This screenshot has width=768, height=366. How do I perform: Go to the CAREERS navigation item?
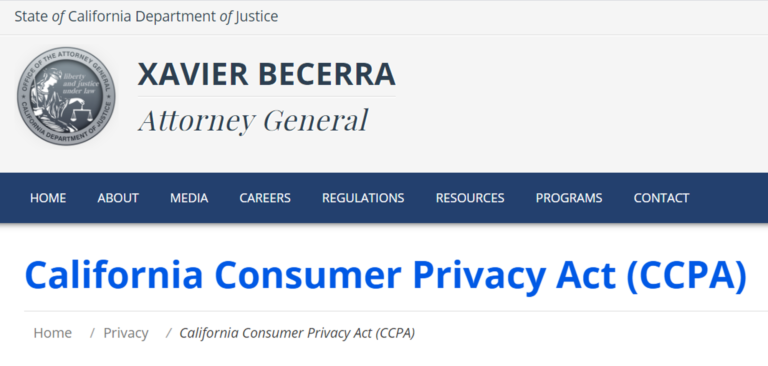pos(265,198)
